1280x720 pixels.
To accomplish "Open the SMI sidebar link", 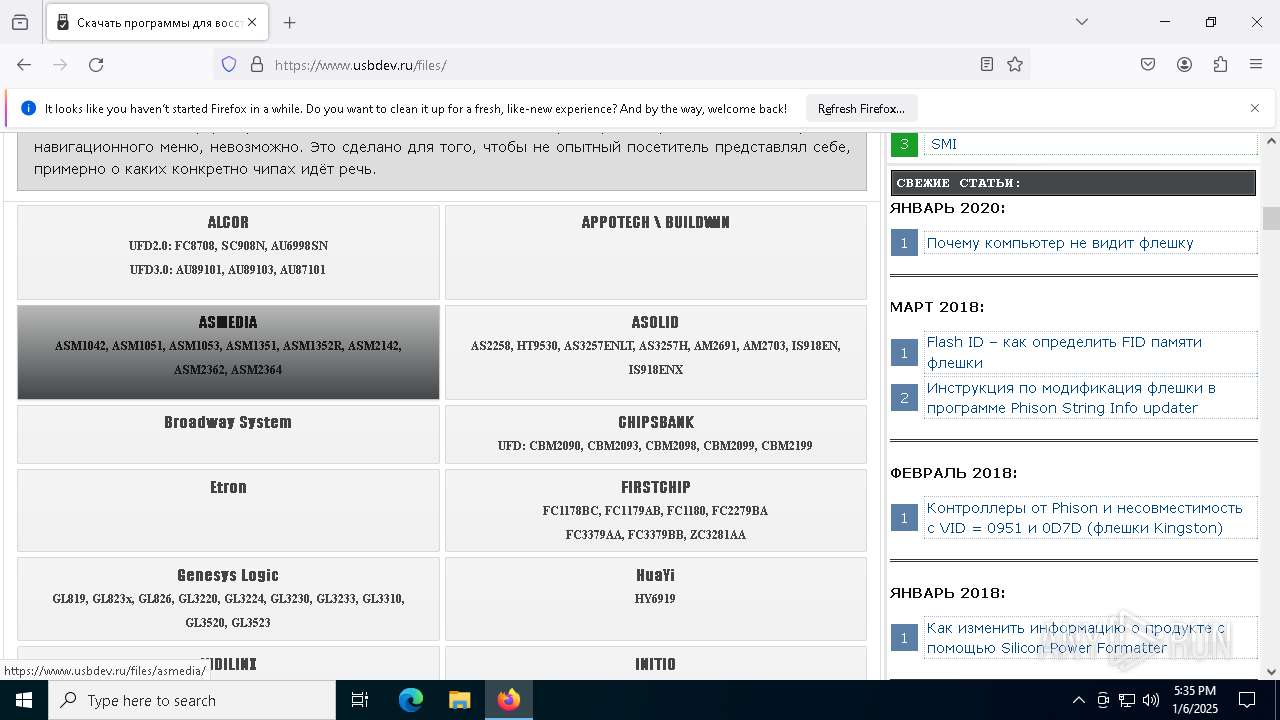I will tap(944, 144).
